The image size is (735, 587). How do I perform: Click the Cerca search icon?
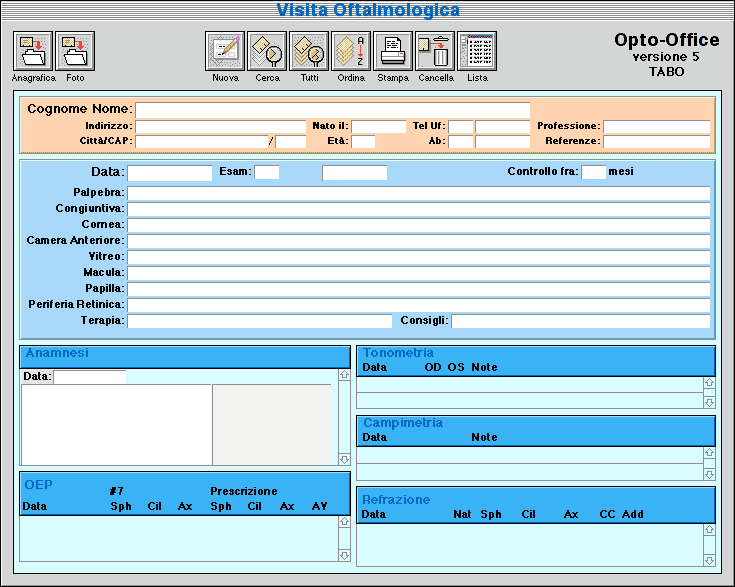pyautogui.click(x=267, y=51)
